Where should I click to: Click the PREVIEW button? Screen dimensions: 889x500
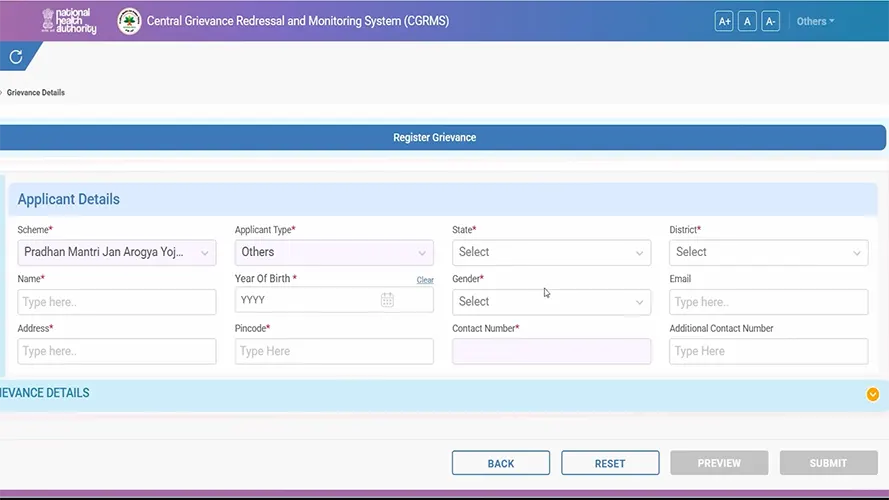point(719,463)
